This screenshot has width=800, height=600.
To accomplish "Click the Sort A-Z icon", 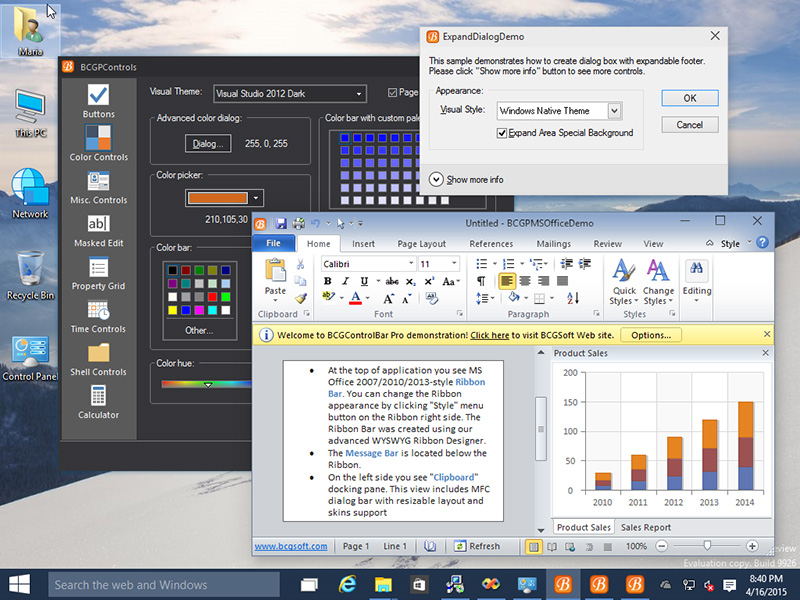I will point(573,298).
